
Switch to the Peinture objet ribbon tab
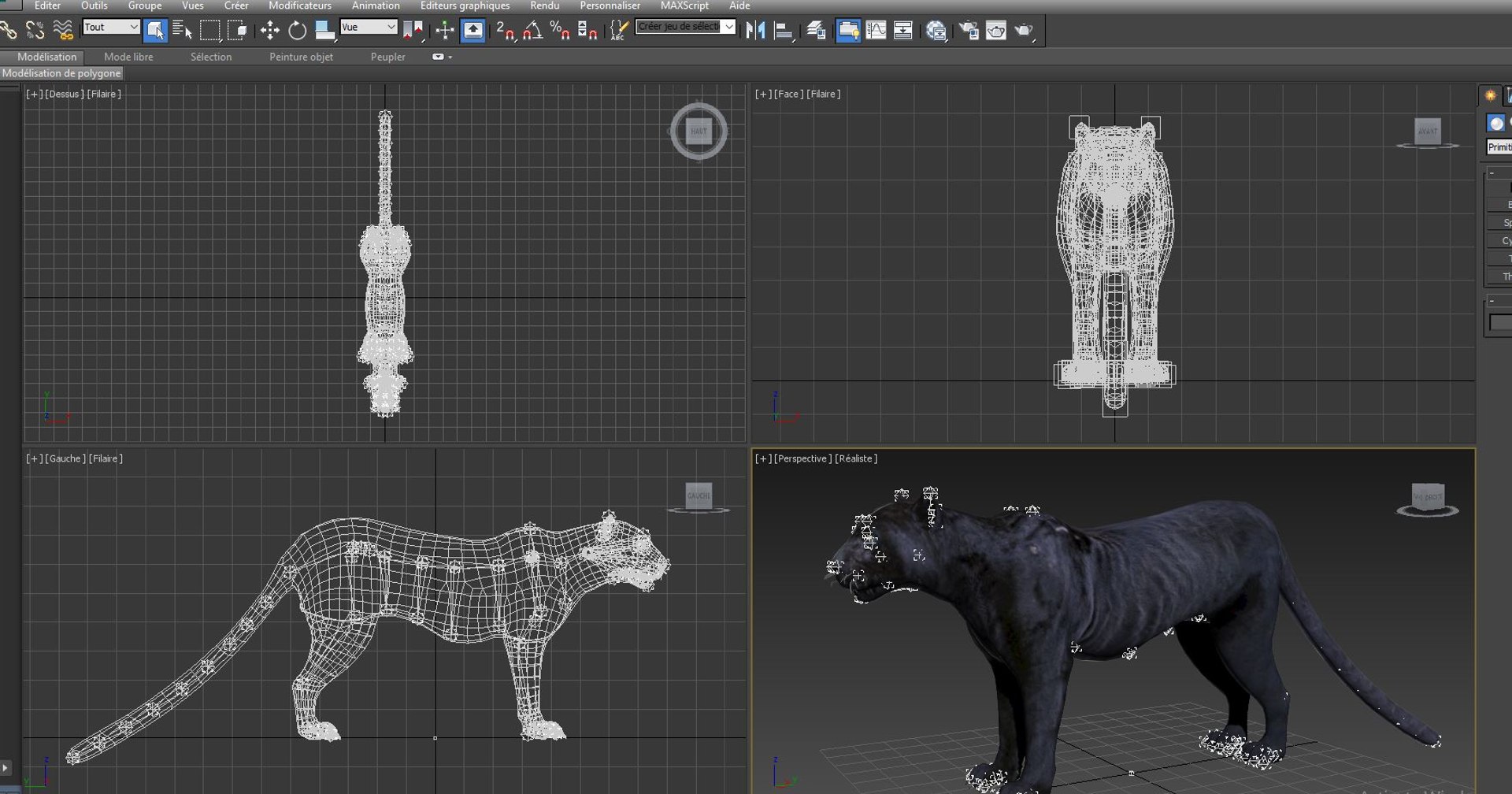tap(301, 57)
